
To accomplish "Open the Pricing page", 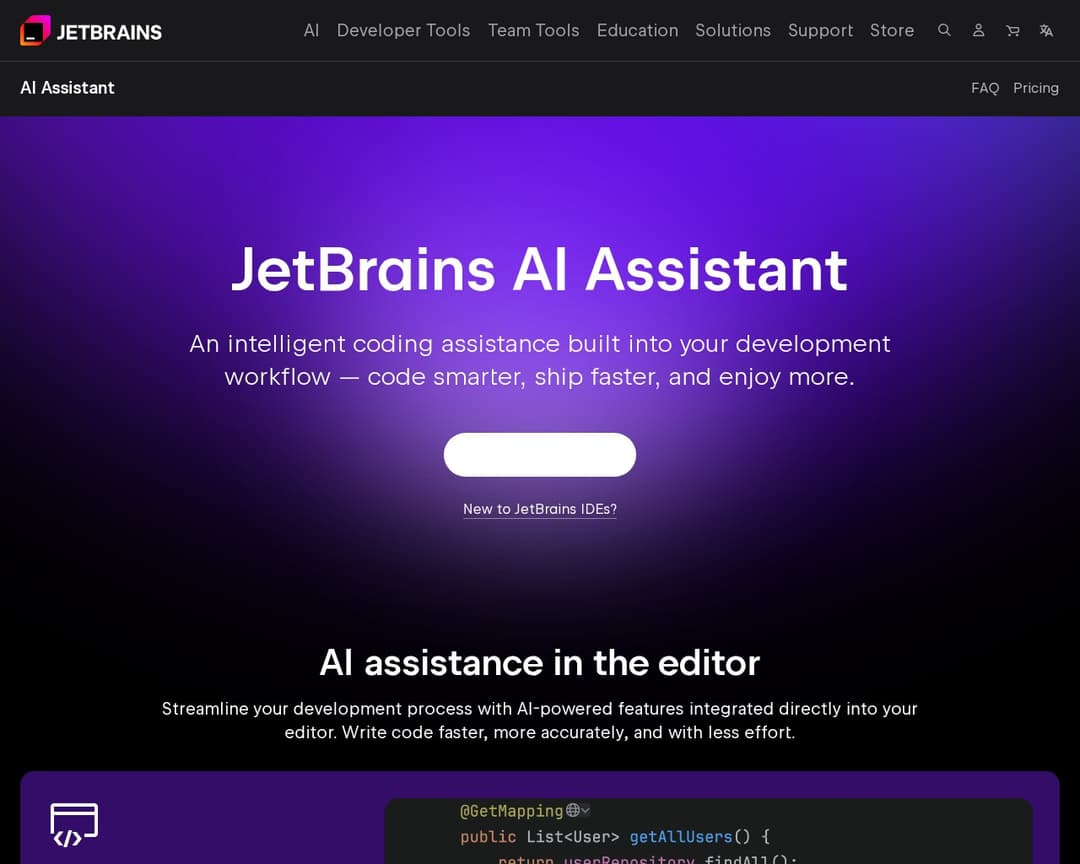I will coord(1036,88).
